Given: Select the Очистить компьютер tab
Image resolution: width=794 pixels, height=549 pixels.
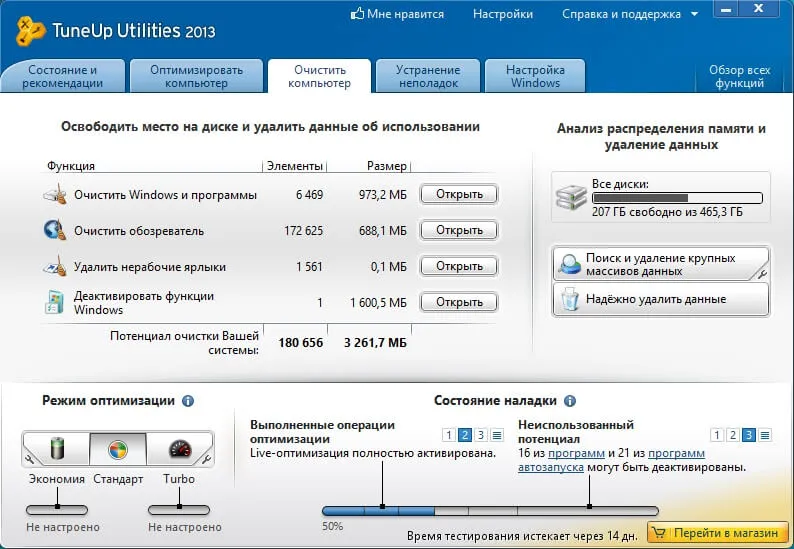Looking at the screenshot, I should 320,76.
